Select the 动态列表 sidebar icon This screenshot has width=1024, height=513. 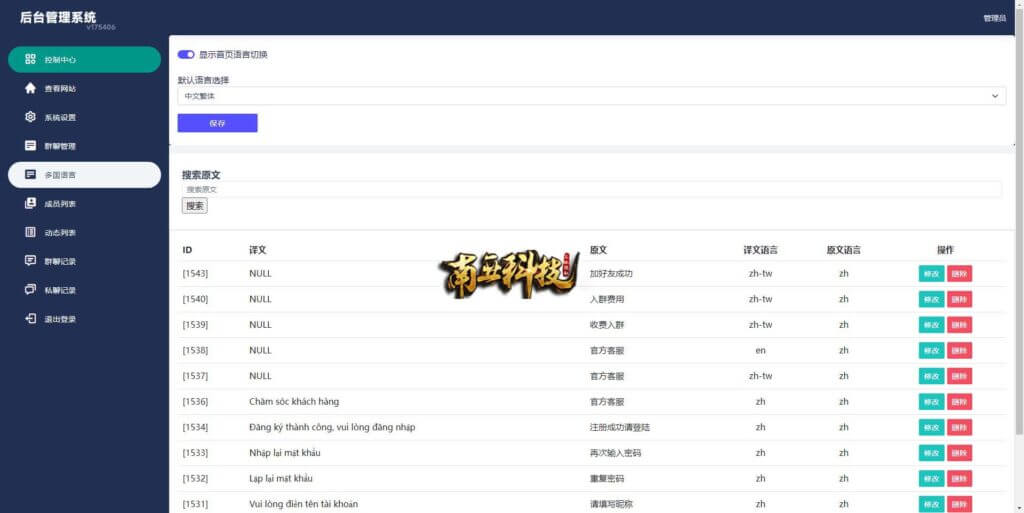(30, 232)
